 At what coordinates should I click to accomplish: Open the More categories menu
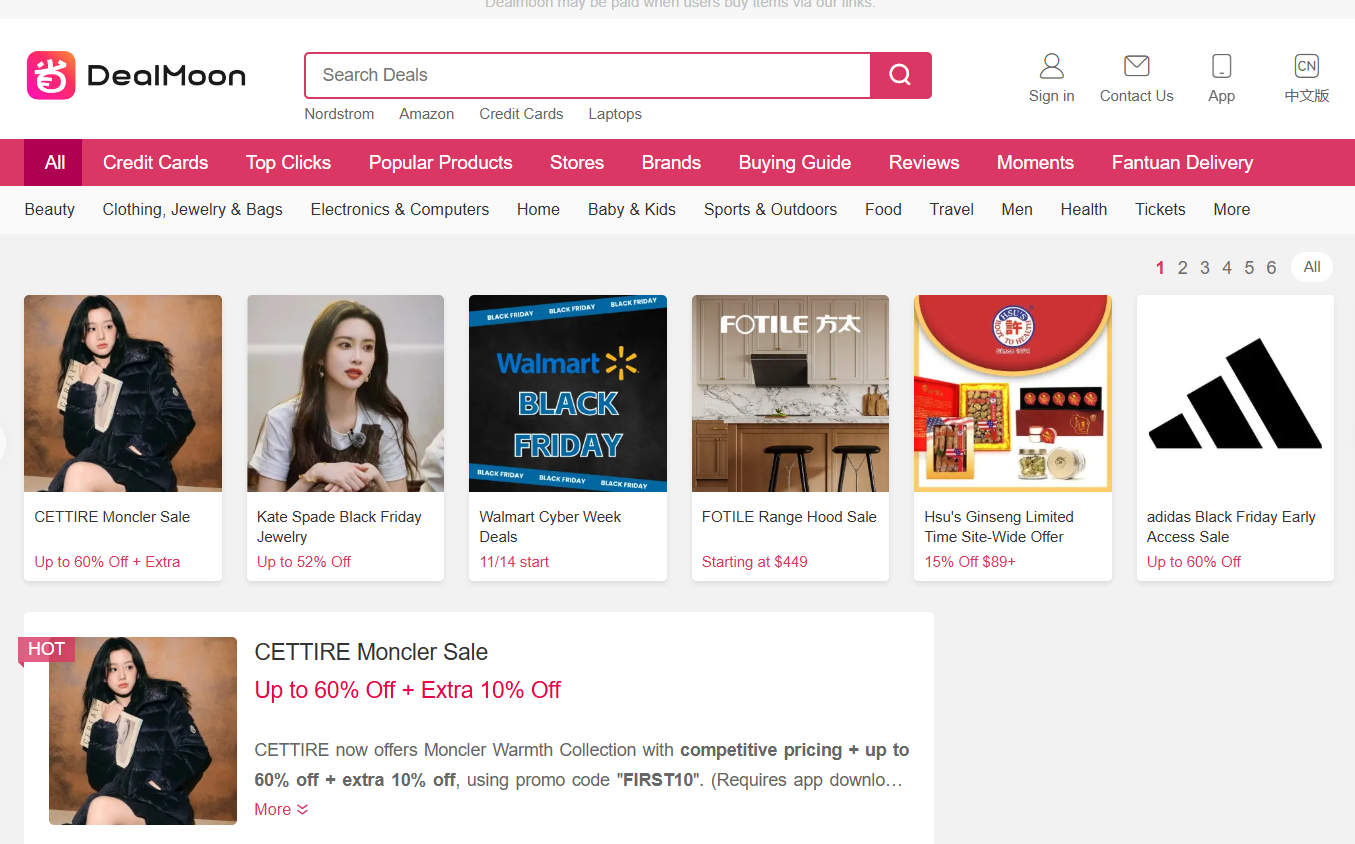[1231, 209]
